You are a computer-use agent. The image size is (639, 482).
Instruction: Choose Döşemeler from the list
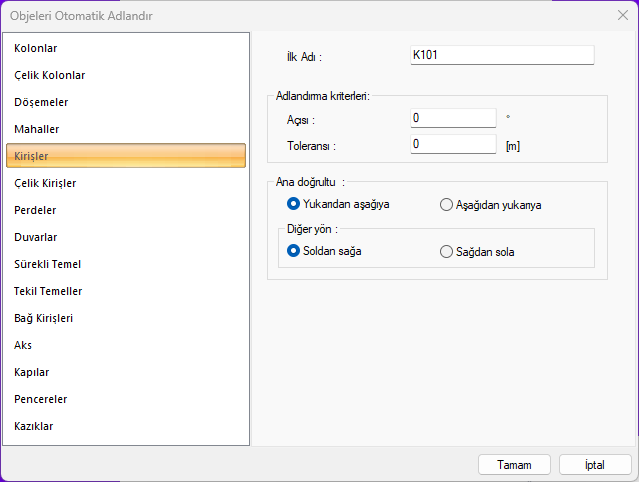click(41, 102)
